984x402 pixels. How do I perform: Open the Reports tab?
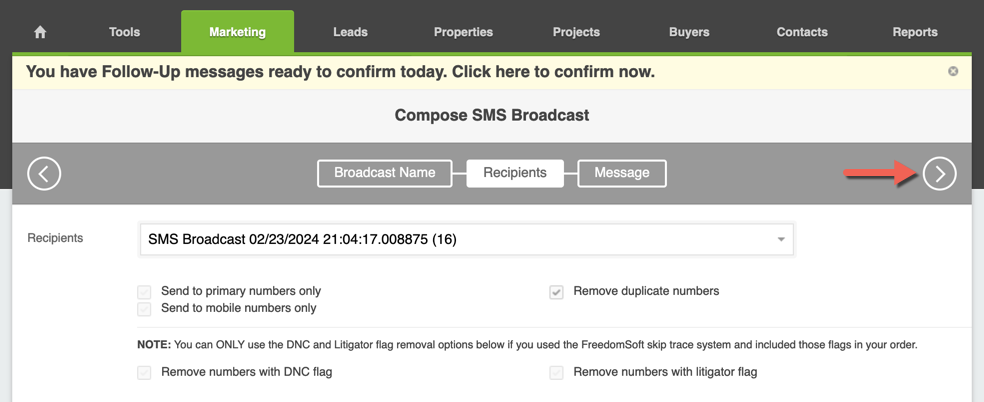915,32
